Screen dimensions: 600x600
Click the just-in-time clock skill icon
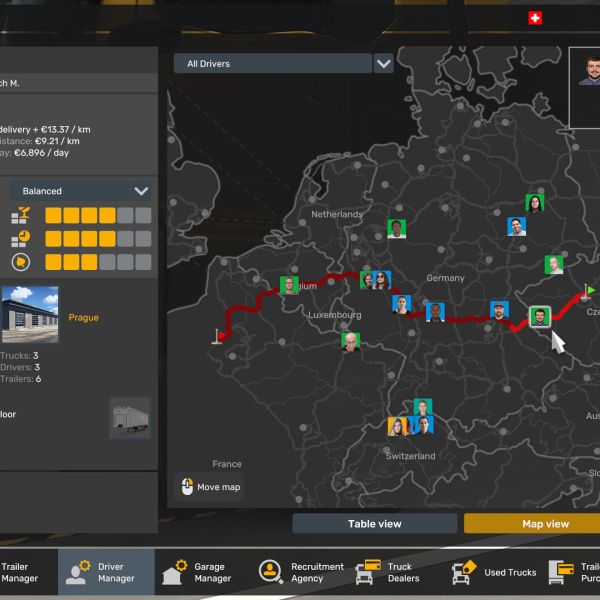tap(21, 239)
